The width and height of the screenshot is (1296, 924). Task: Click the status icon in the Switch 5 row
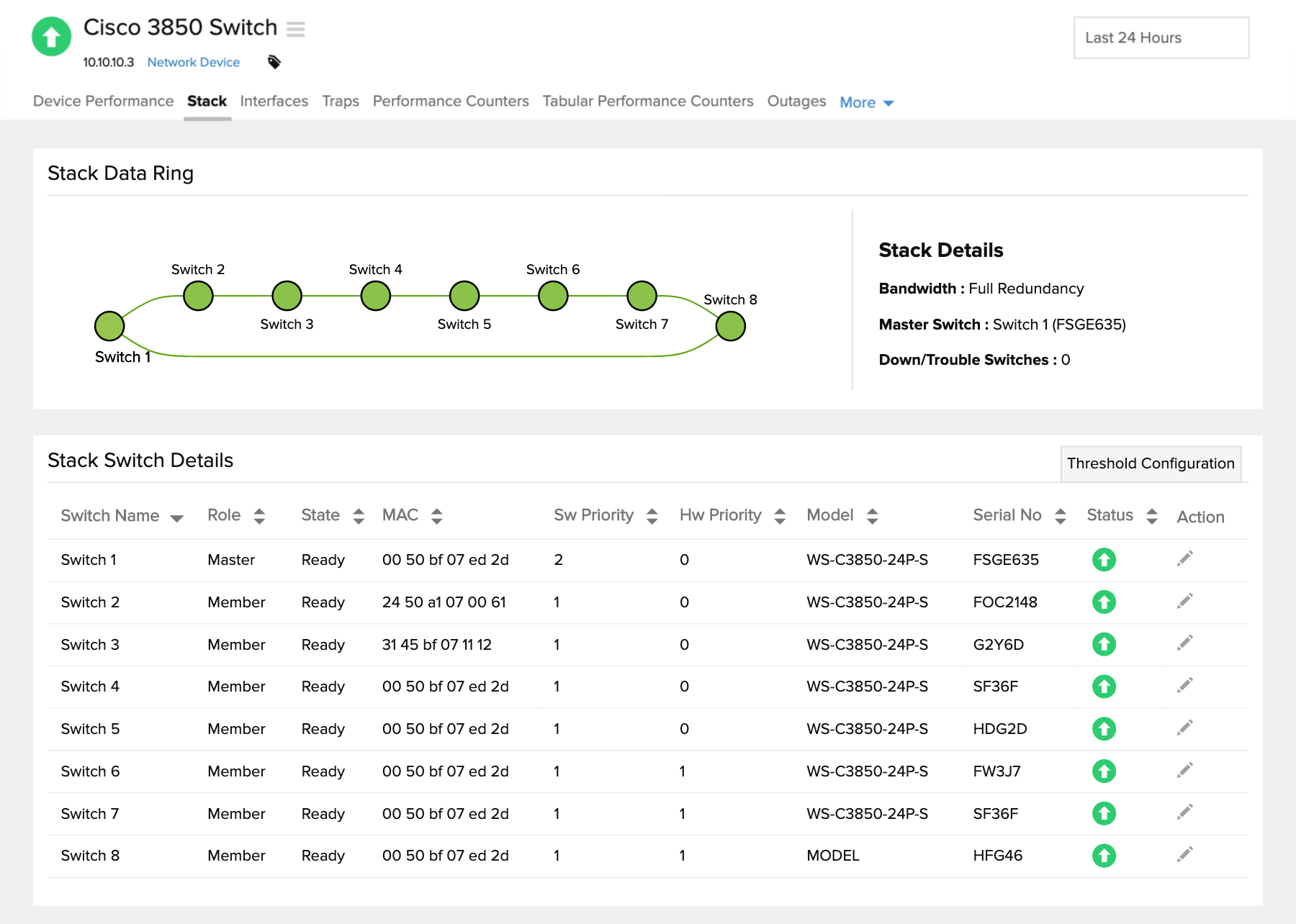click(1104, 729)
